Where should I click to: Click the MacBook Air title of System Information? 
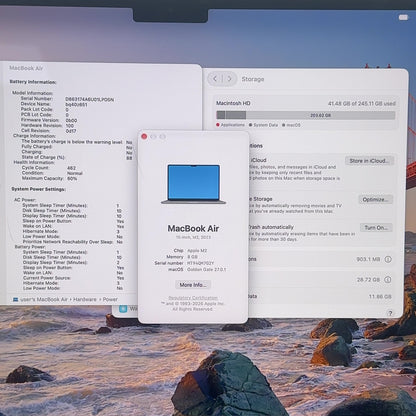(x=26, y=68)
